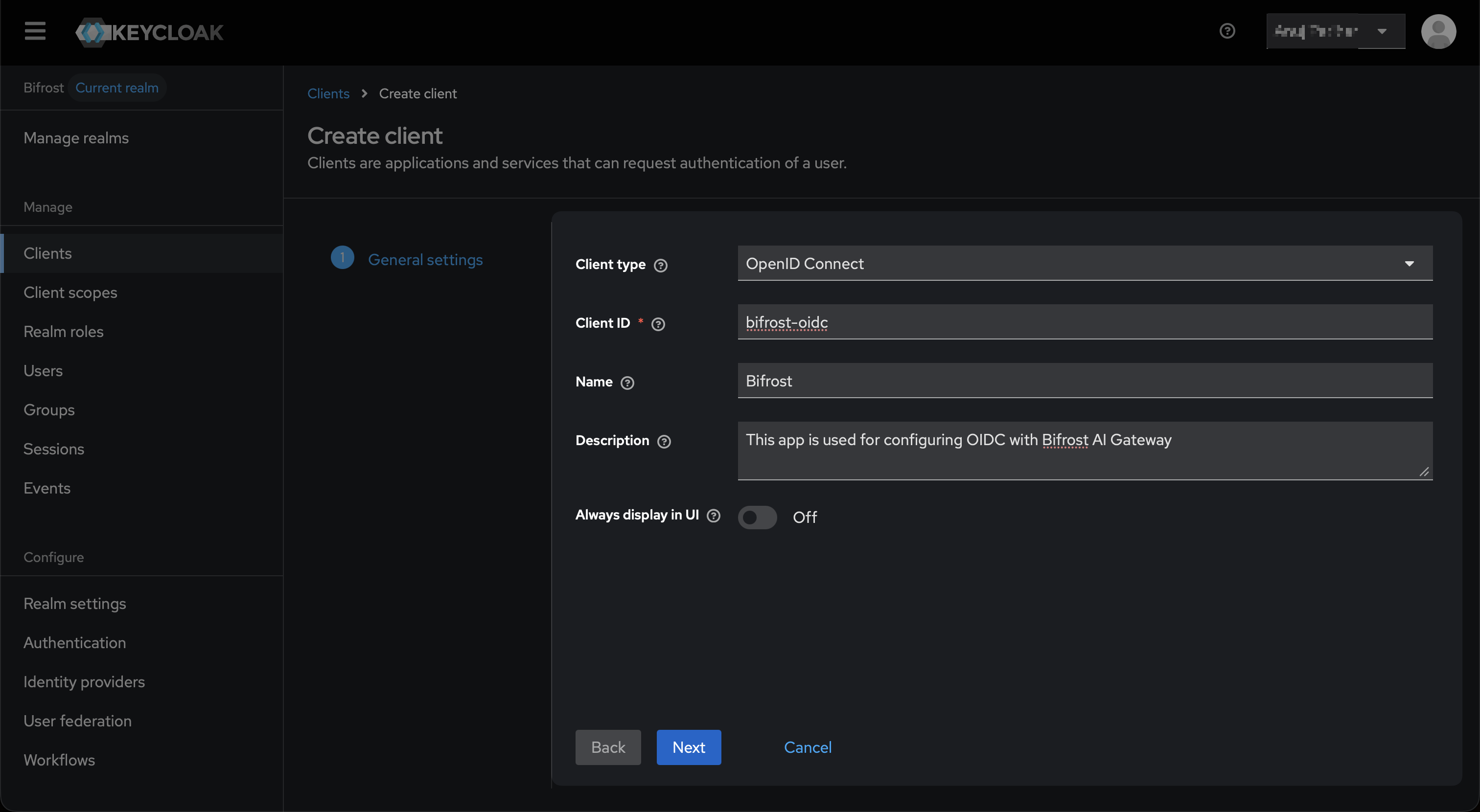Show help for the Name field
The width and height of the screenshot is (1480, 812).
(627, 383)
